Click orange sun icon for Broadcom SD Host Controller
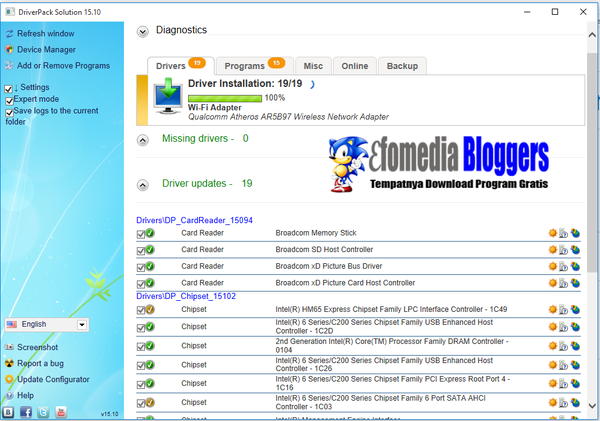600x421 pixels. [x=553, y=250]
